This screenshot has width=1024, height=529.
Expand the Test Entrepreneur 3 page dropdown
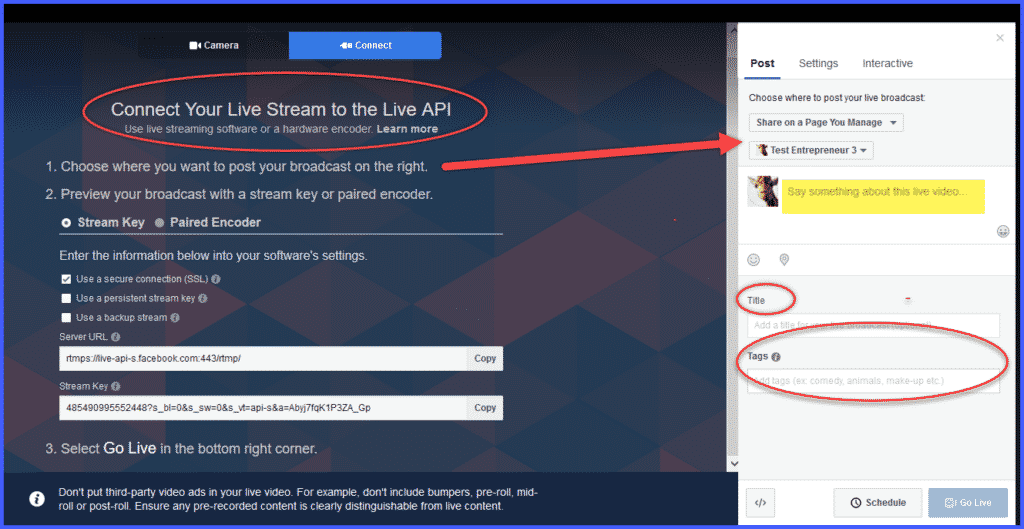812,150
